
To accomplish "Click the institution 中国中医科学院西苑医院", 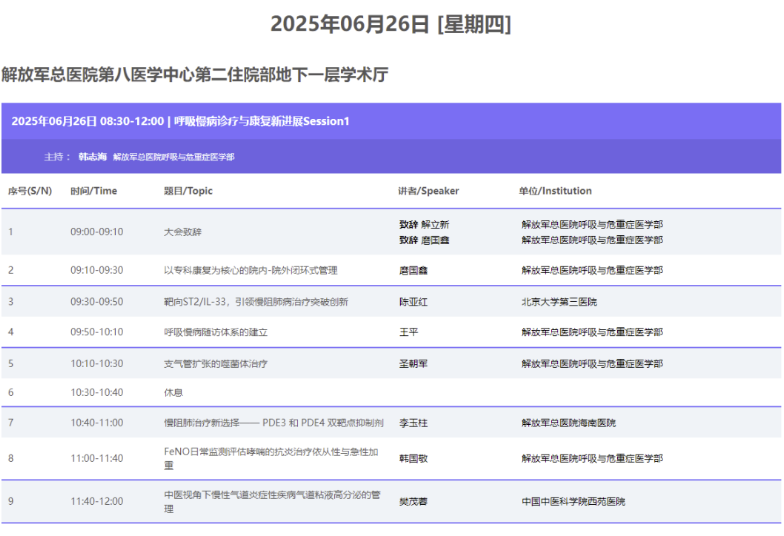I will coord(573,502).
